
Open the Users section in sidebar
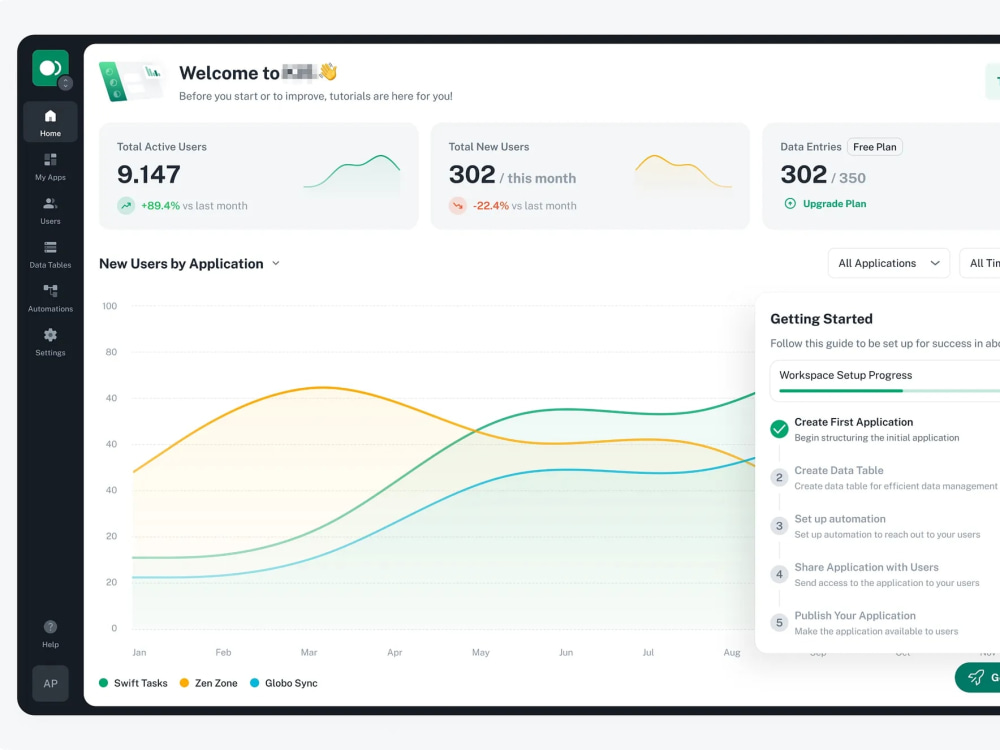[50, 210]
